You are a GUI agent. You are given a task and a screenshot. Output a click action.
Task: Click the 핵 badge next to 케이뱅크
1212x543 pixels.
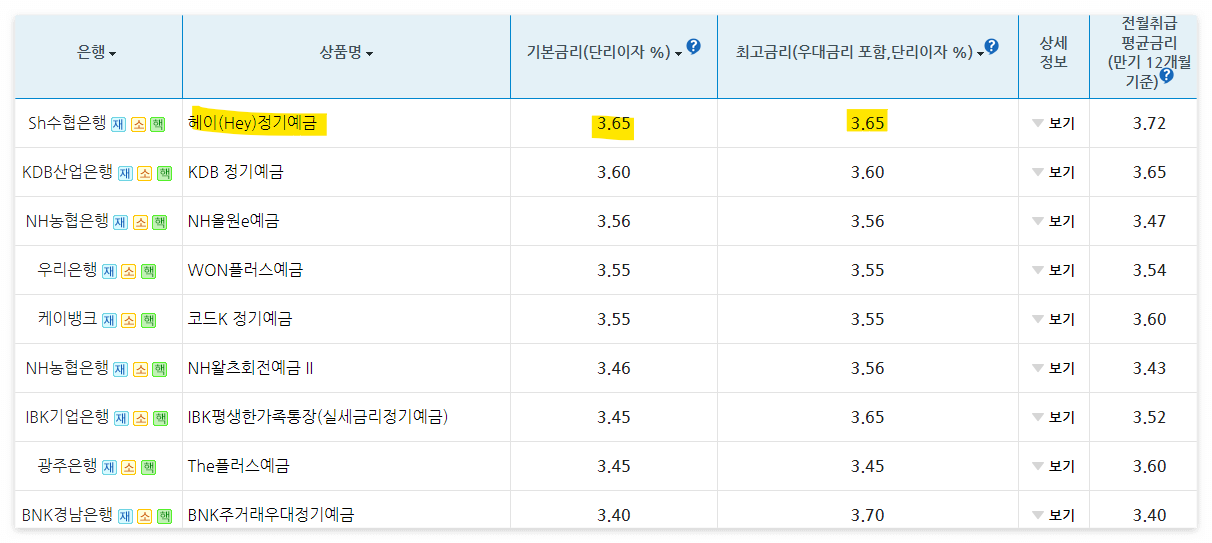point(148,321)
